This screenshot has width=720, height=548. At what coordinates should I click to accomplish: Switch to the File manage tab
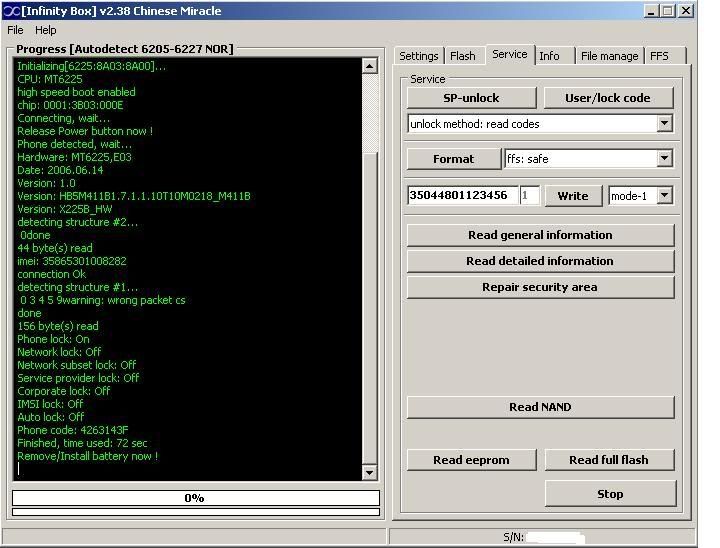click(609, 56)
